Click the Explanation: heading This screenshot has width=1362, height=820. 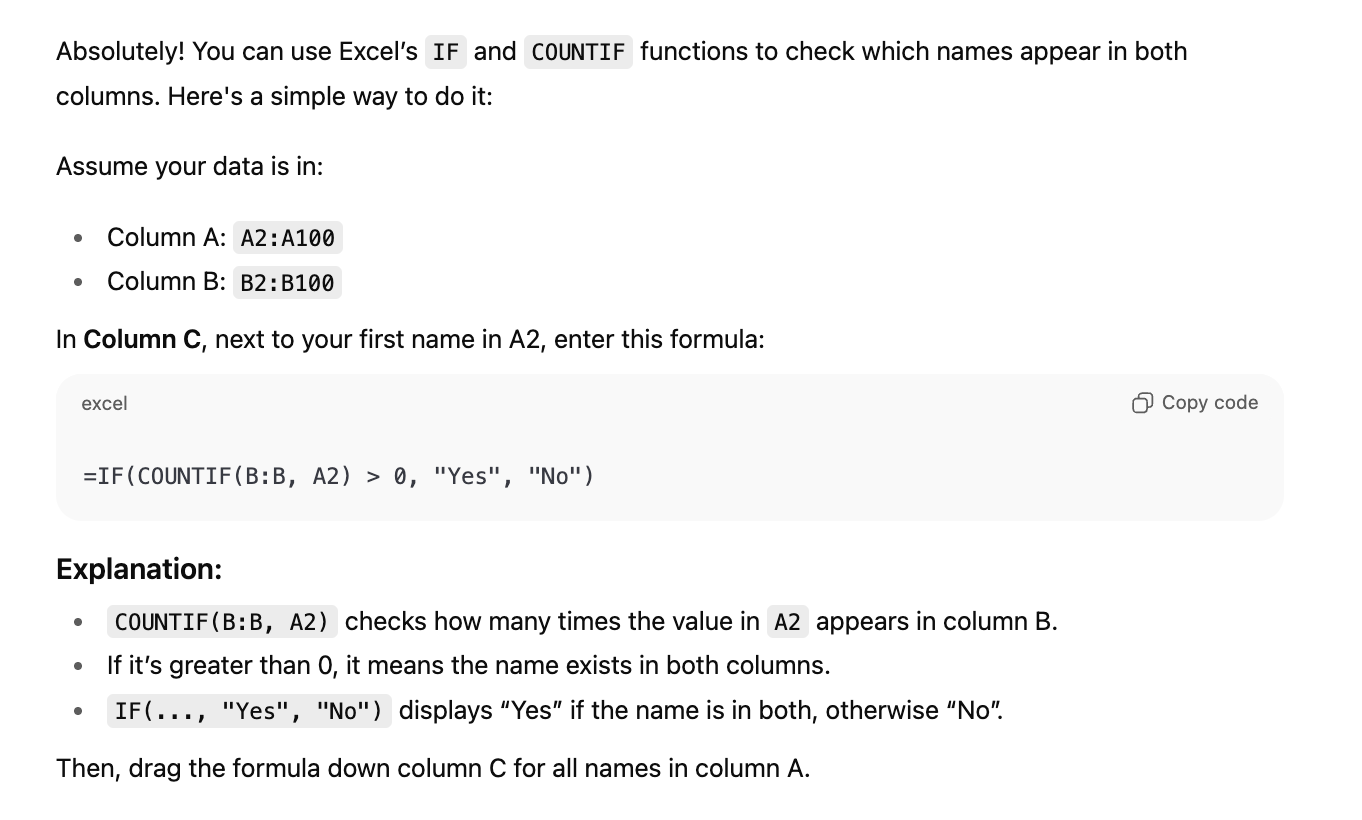(139, 569)
